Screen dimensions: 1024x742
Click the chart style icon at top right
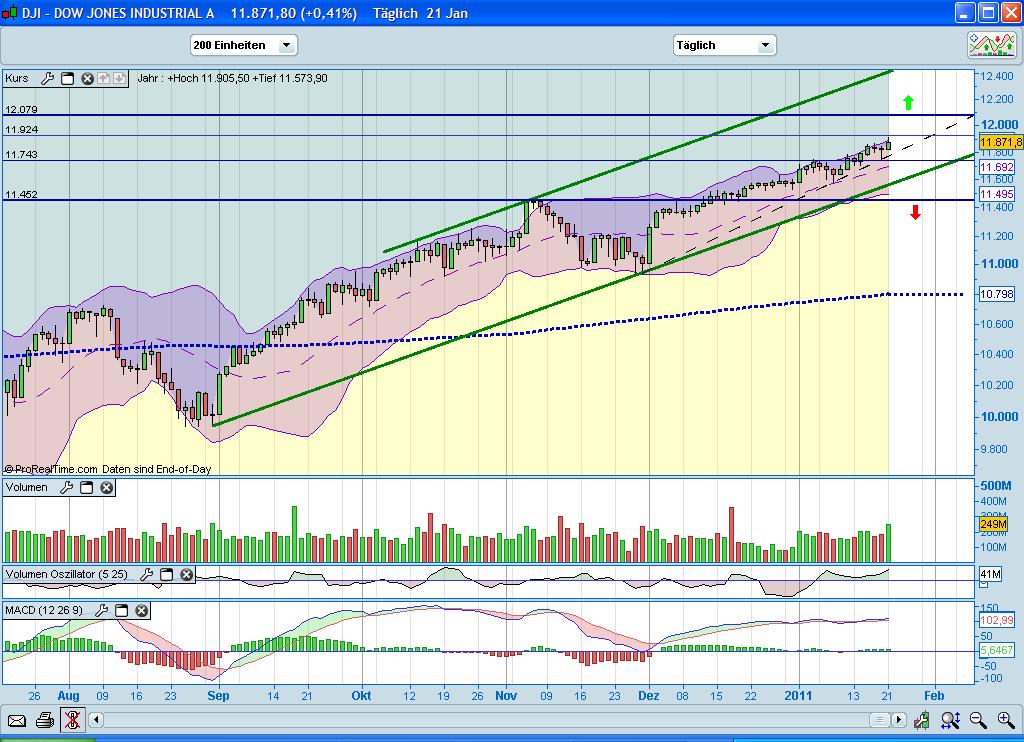pyautogui.click(x=993, y=44)
